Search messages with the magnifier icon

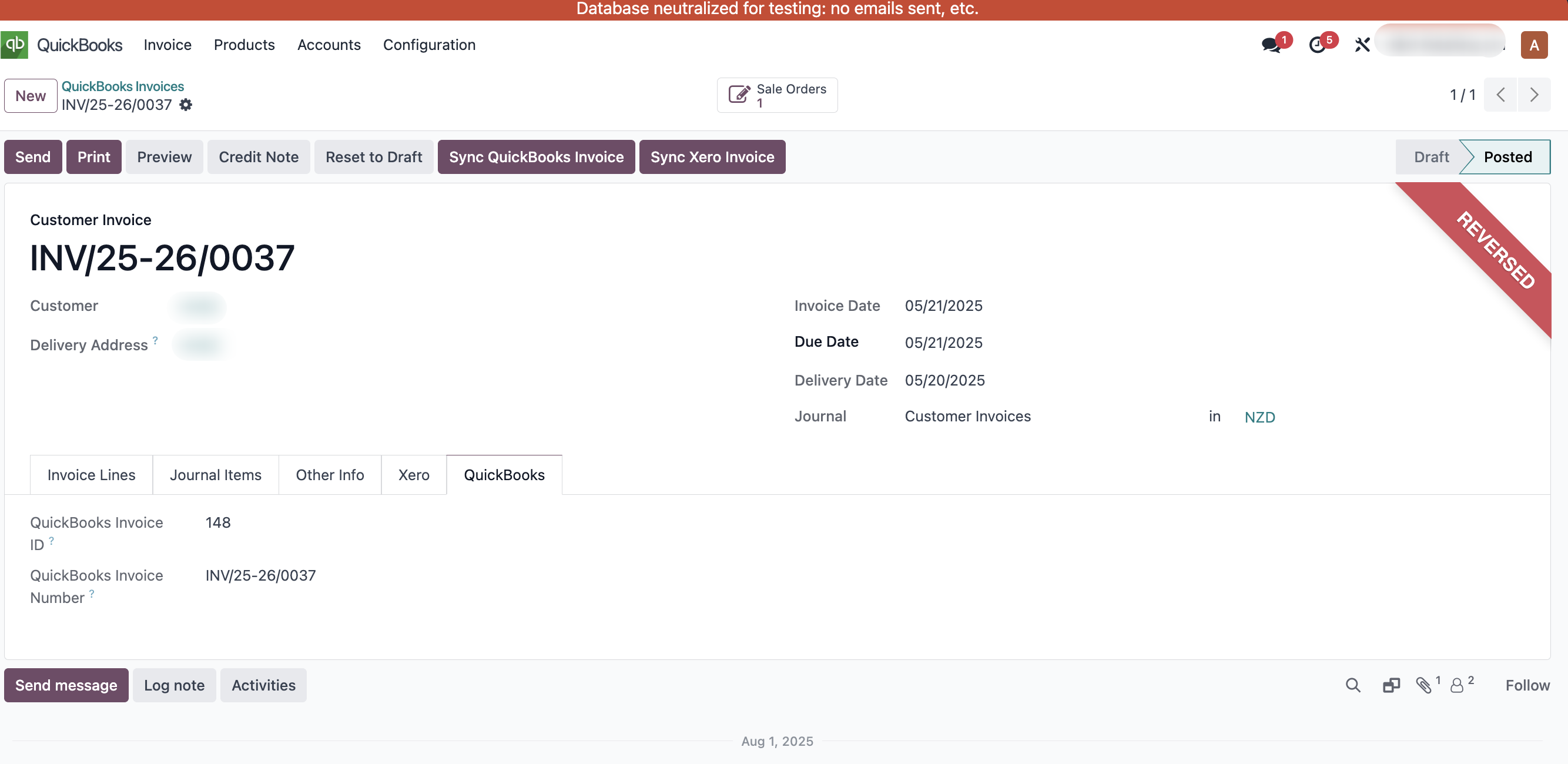1352,685
